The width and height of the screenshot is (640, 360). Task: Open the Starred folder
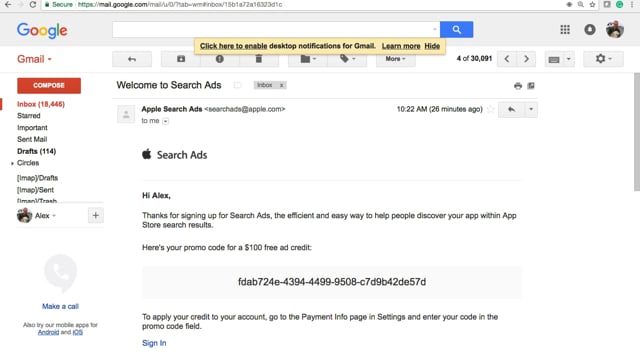(x=29, y=116)
